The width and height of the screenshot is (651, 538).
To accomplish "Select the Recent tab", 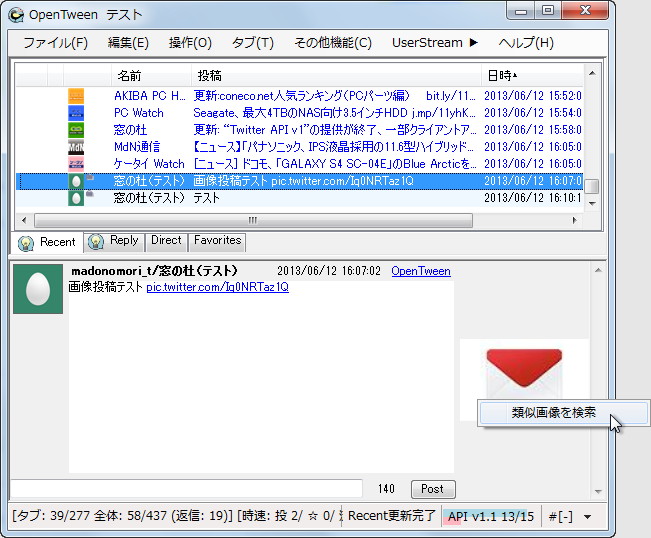I will [x=46, y=242].
